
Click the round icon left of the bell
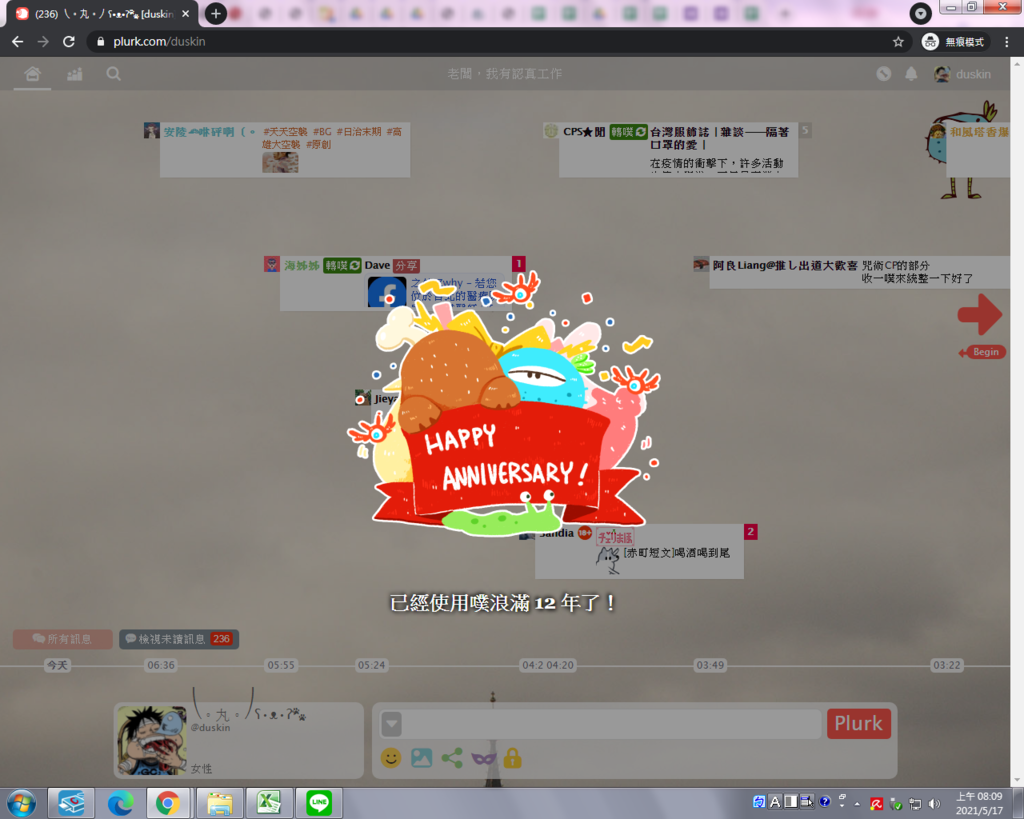point(884,74)
